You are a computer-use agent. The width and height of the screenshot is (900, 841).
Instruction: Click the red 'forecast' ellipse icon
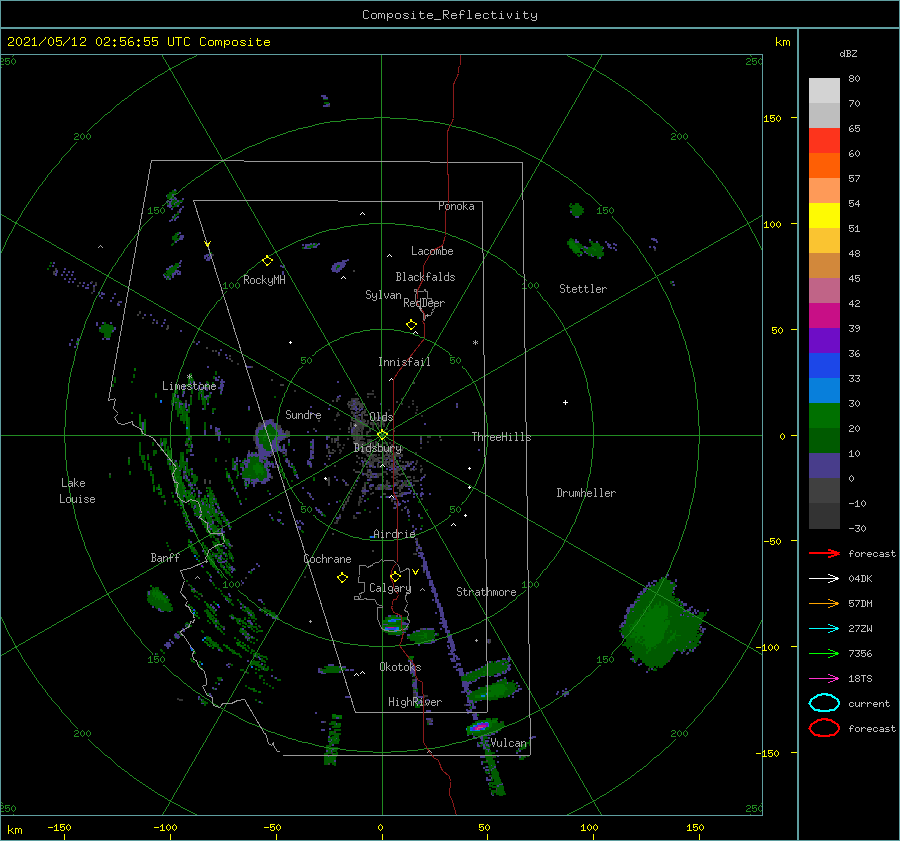point(824,728)
